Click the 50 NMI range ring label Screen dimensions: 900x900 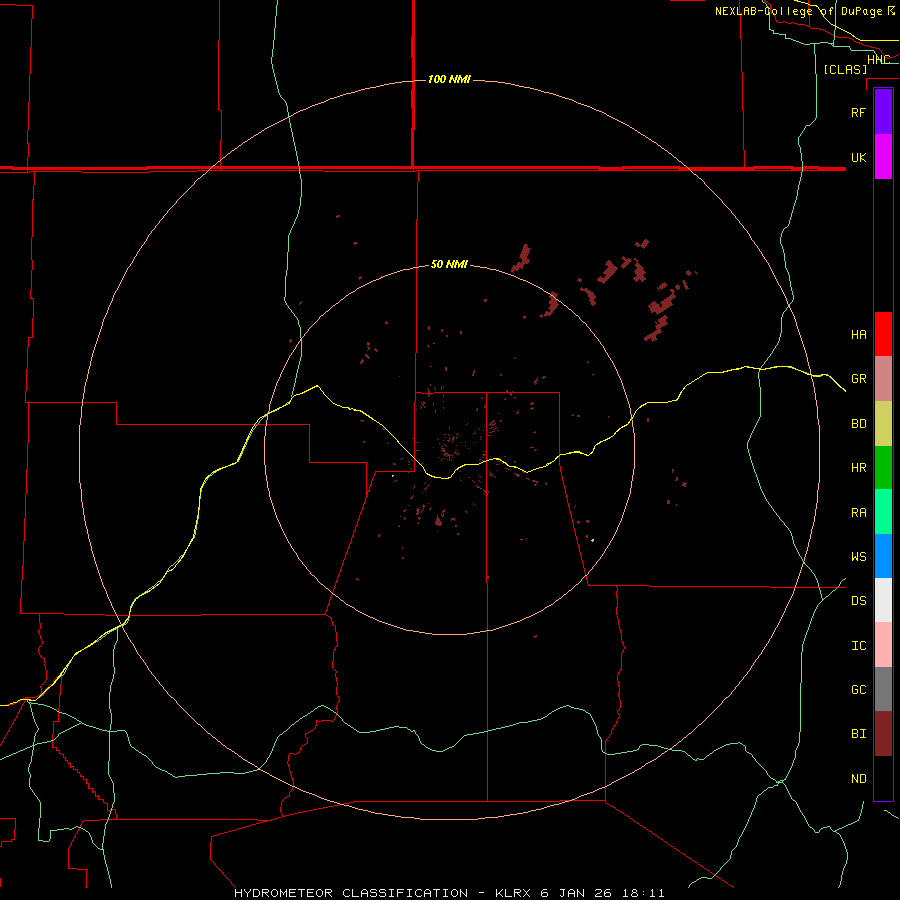449,264
